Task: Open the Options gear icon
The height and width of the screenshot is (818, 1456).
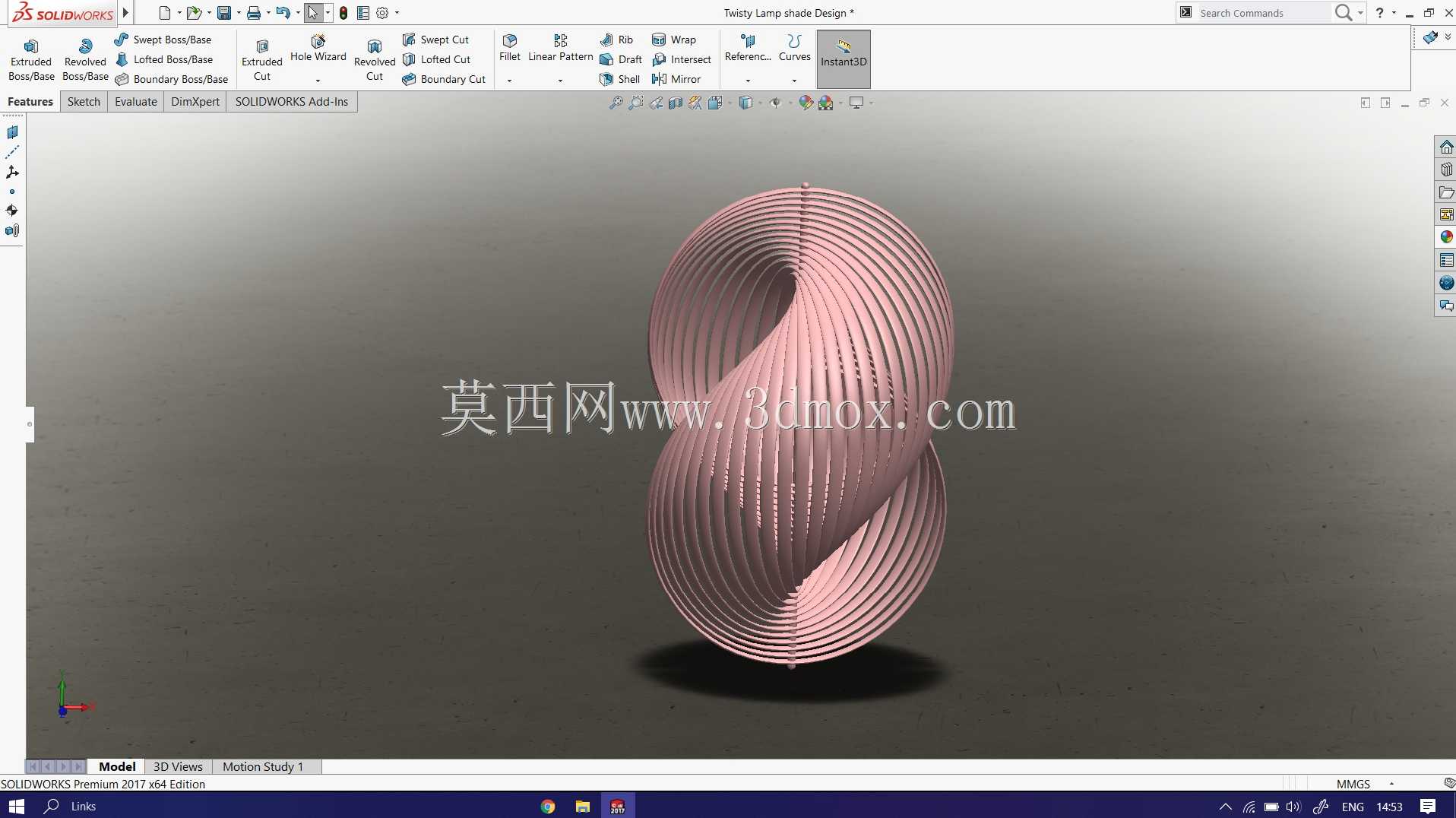Action: click(382, 13)
